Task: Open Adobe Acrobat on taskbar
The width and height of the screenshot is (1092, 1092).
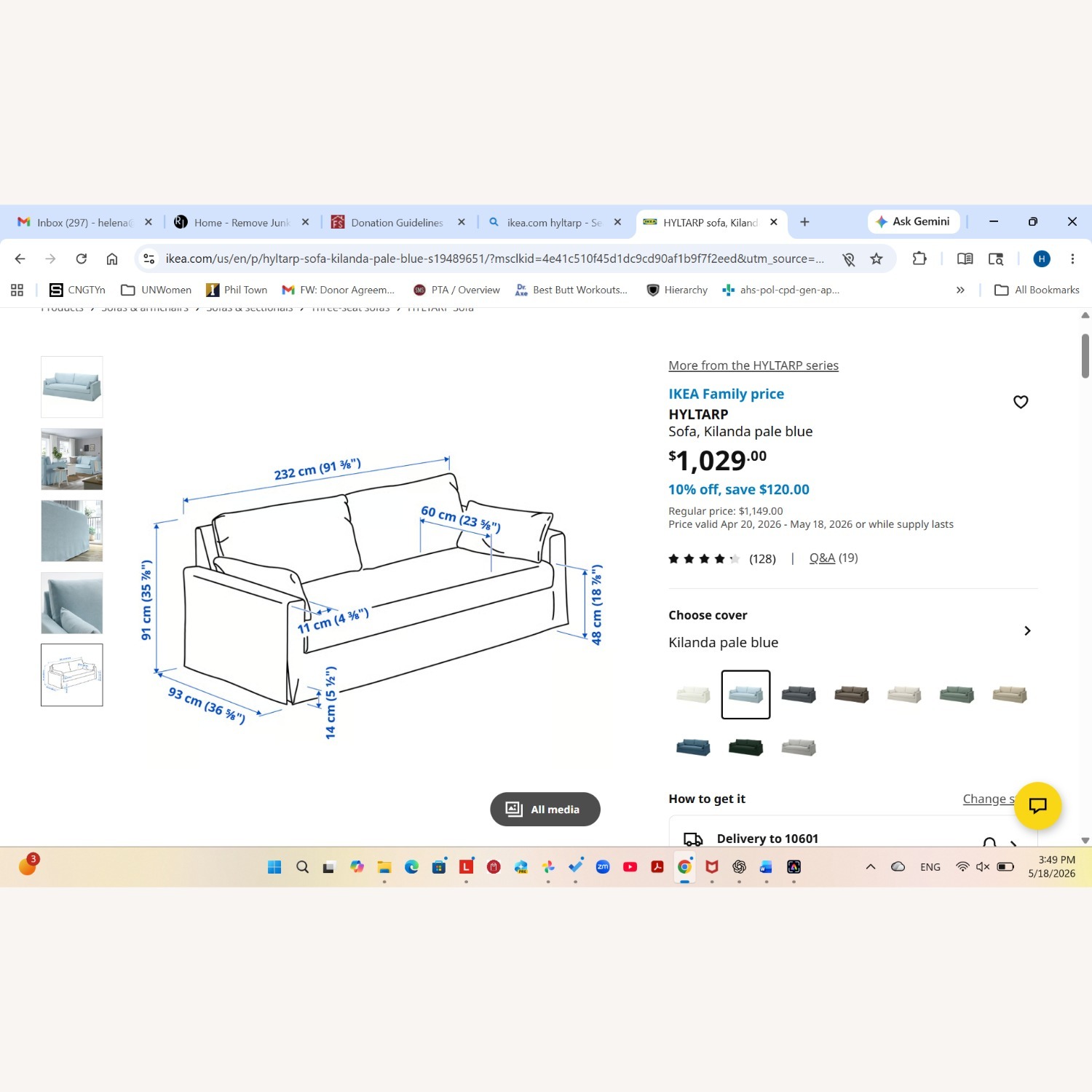Action: [x=657, y=866]
